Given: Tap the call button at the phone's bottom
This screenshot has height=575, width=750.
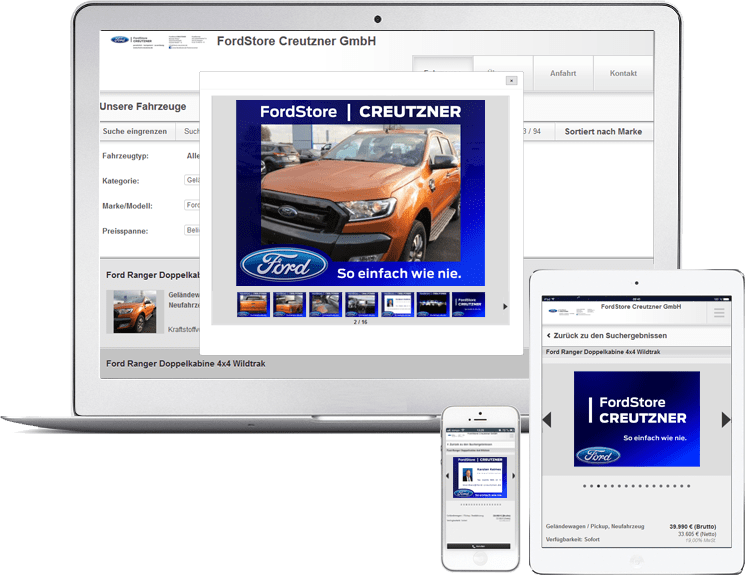Looking at the screenshot, I should (x=478, y=546).
